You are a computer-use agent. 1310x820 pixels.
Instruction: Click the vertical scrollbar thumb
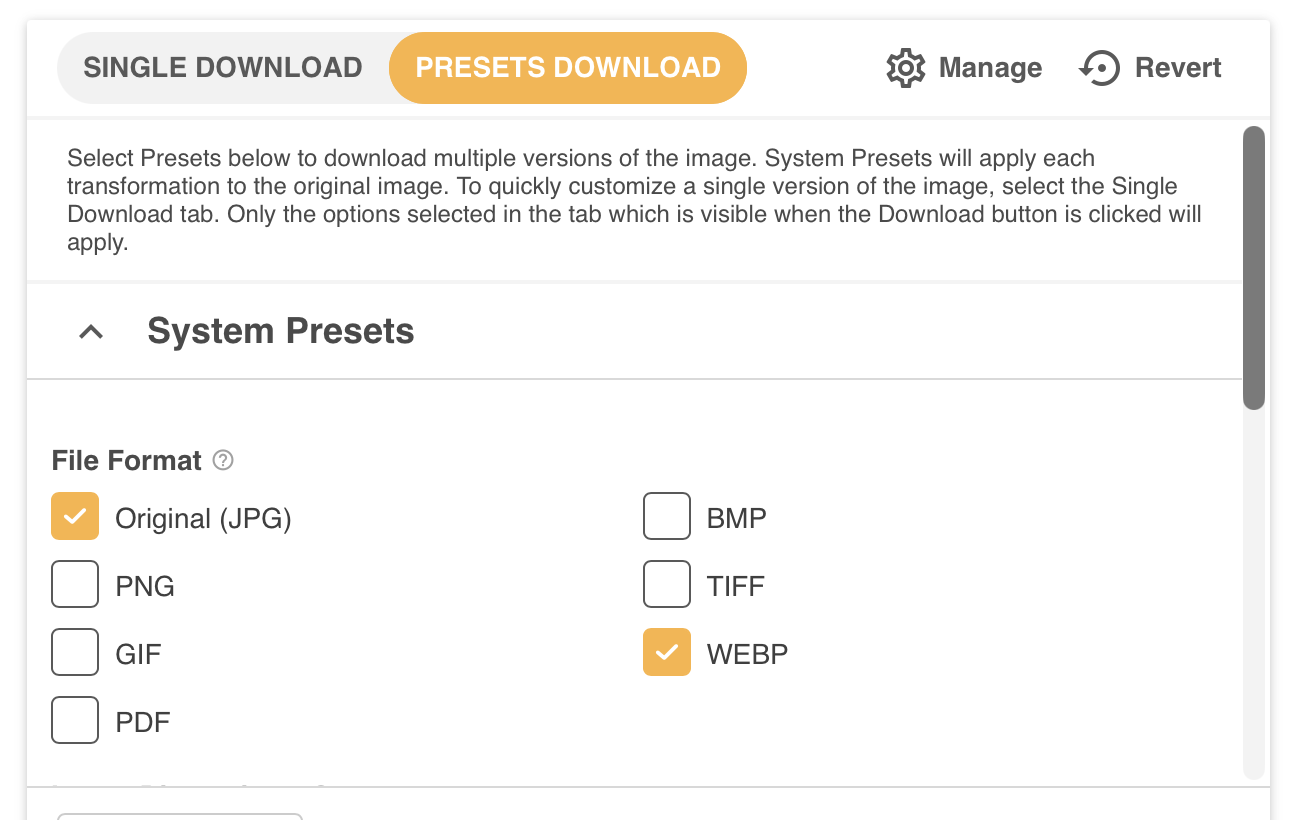1254,267
